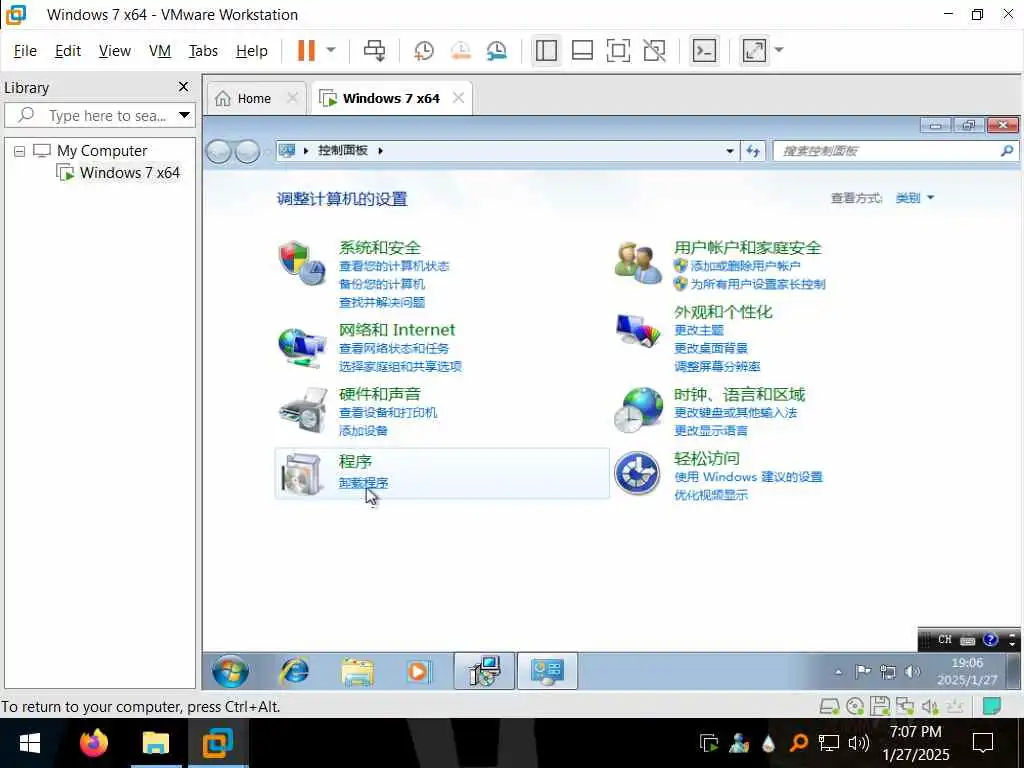Click the Programs category icon
This screenshot has width=1024, height=768.
click(301, 473)
